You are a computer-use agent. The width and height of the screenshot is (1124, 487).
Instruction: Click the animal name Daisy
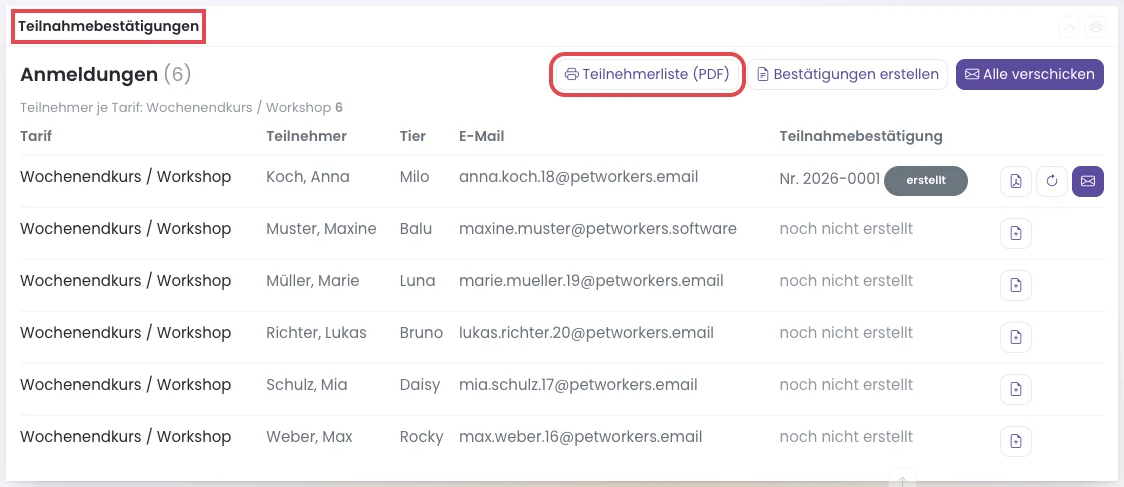point(420,385)
